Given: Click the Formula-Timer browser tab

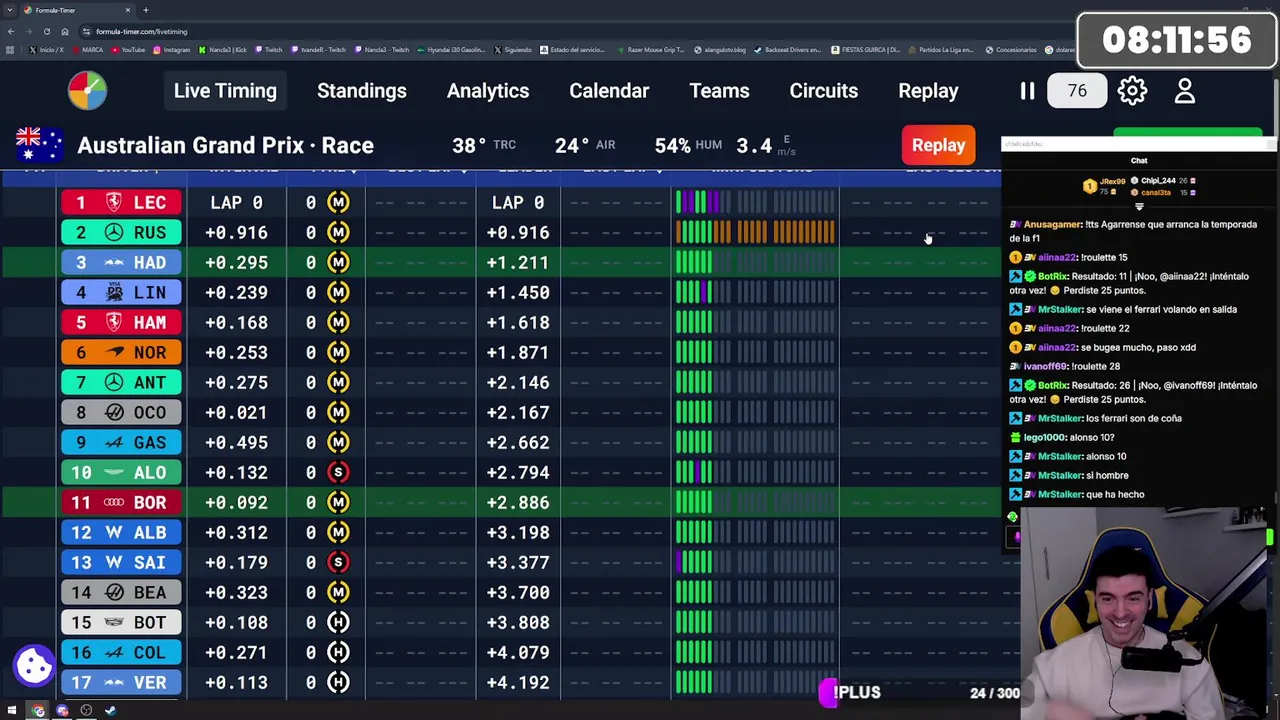Looking at the screenshot, I should [x=75, y=10].
